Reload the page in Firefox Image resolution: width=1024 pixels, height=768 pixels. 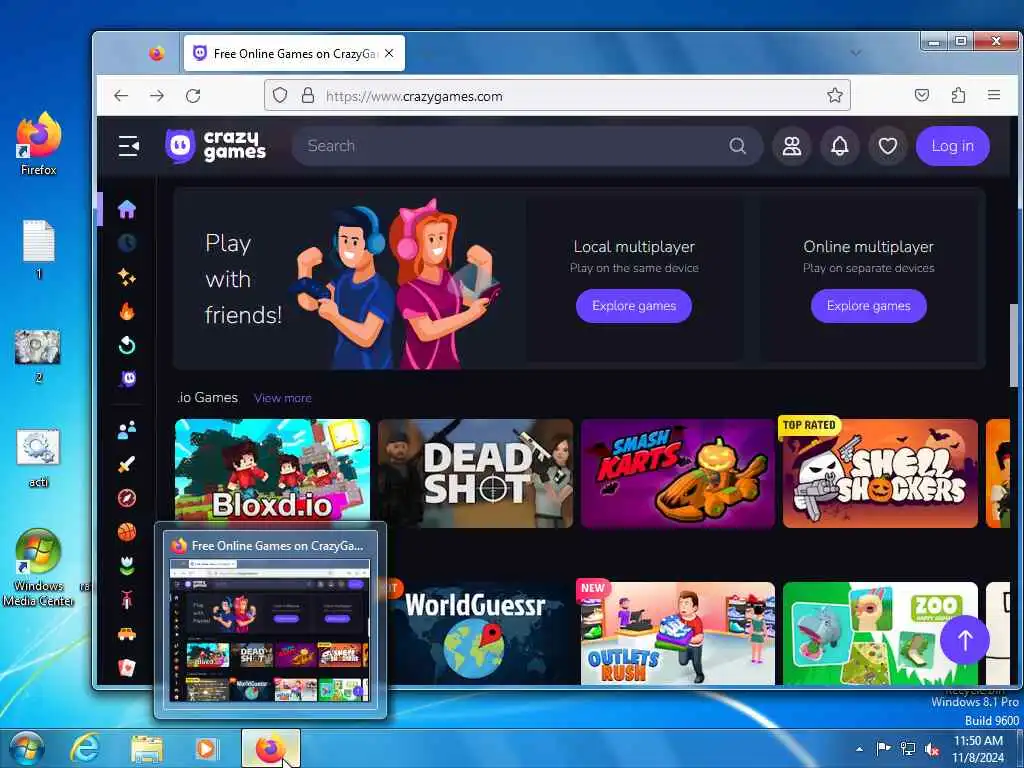pyautogui.click(x=193, y=96)
